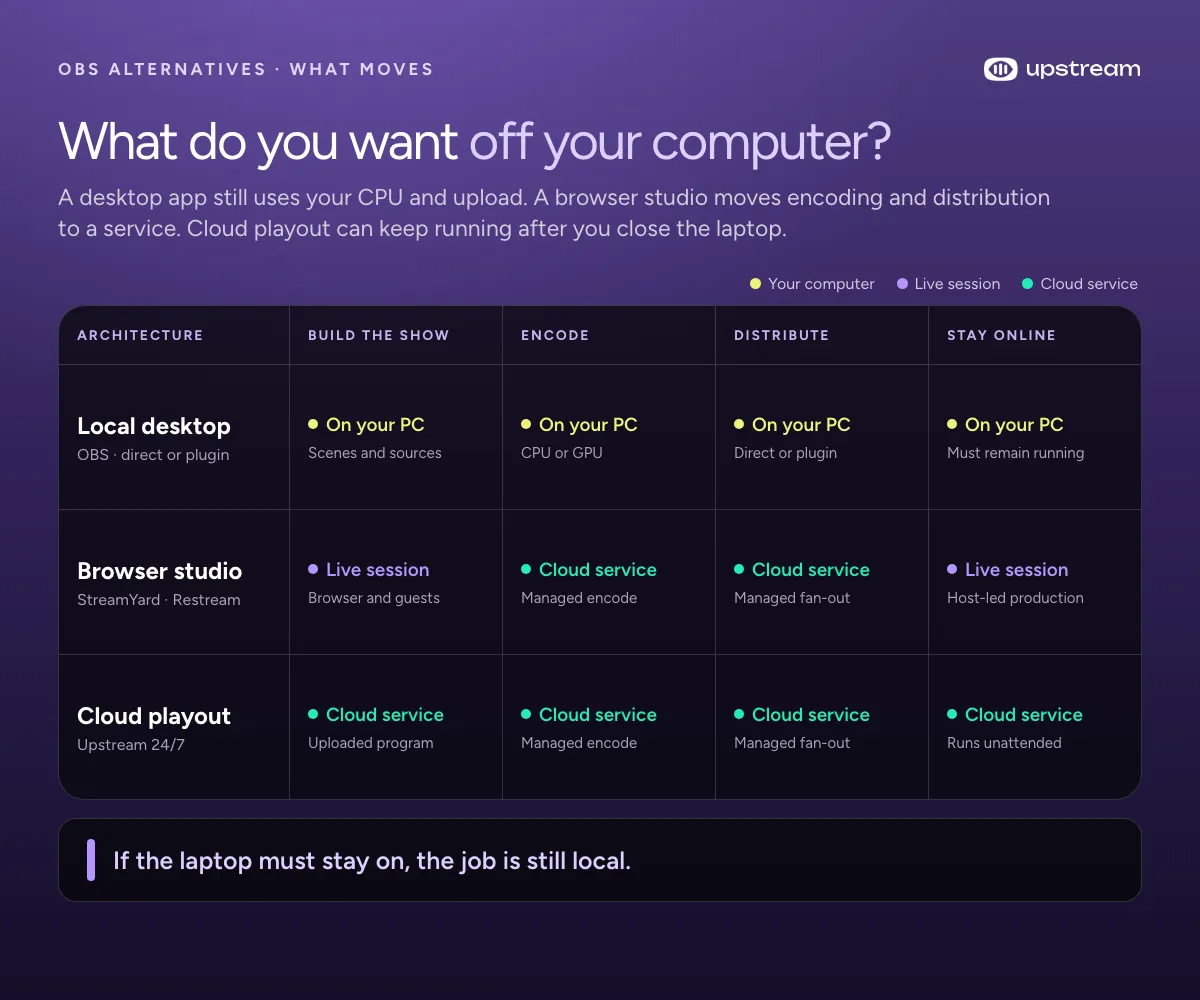Click 'Must remain running' cell text

[1016, 453]
